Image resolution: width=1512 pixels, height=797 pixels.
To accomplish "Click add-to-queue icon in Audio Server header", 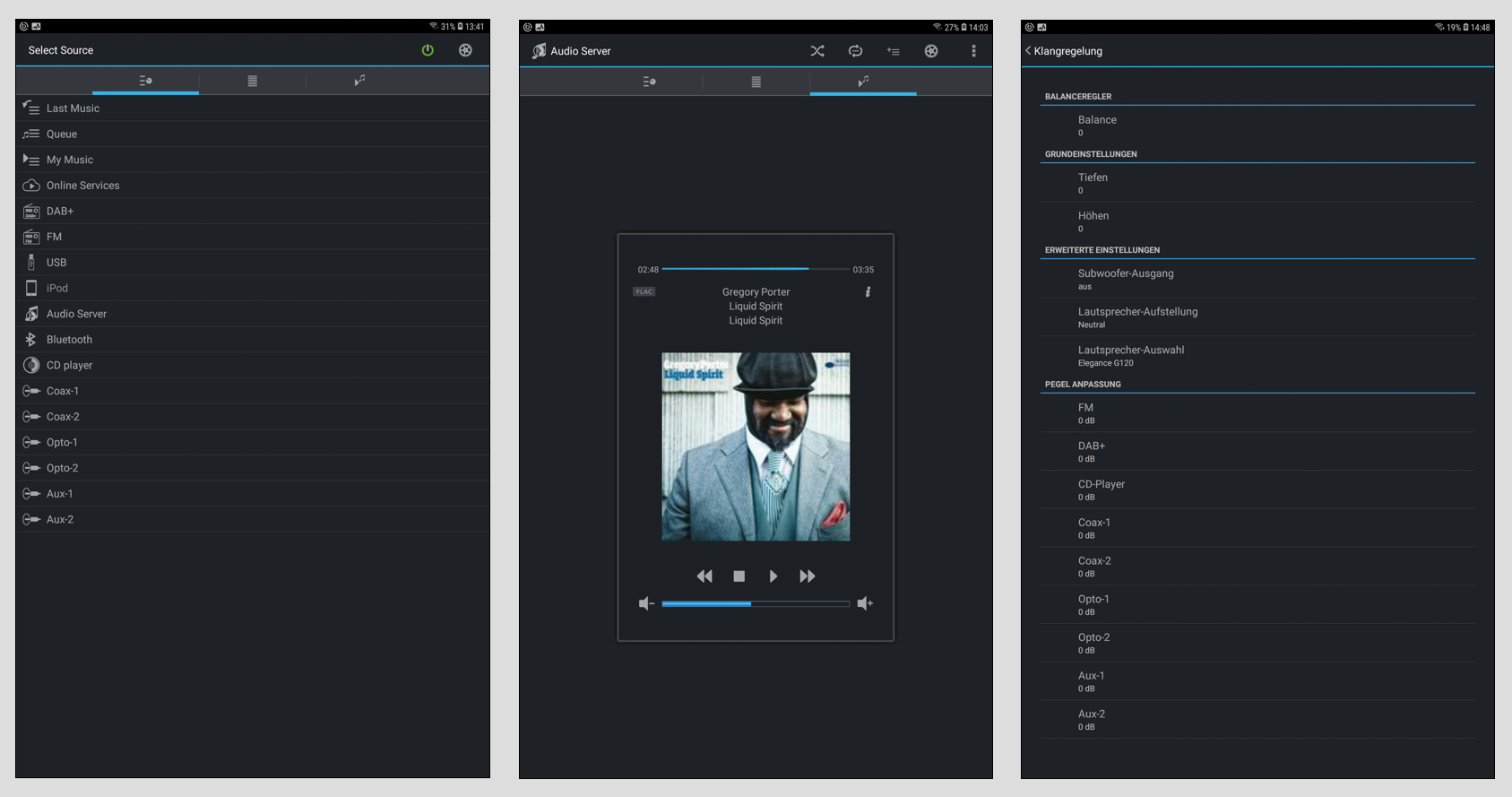I will tap(894, 51).
